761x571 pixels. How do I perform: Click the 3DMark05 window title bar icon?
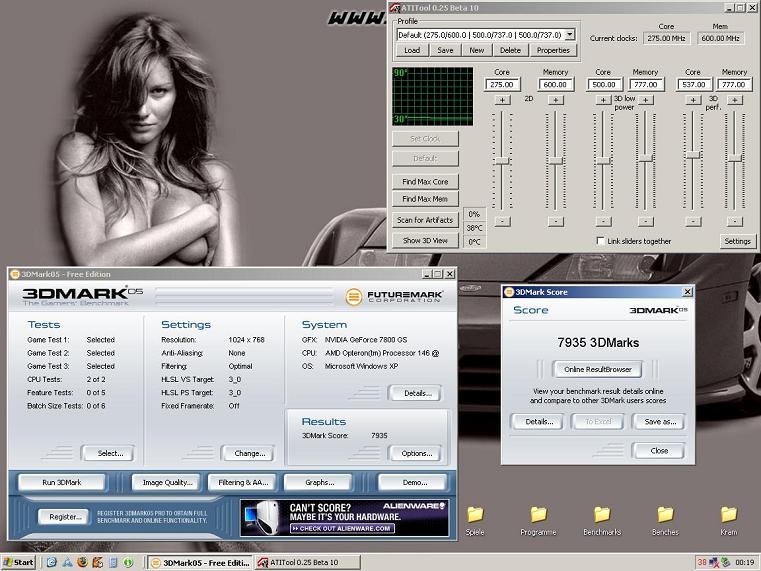tap(15, 274)
